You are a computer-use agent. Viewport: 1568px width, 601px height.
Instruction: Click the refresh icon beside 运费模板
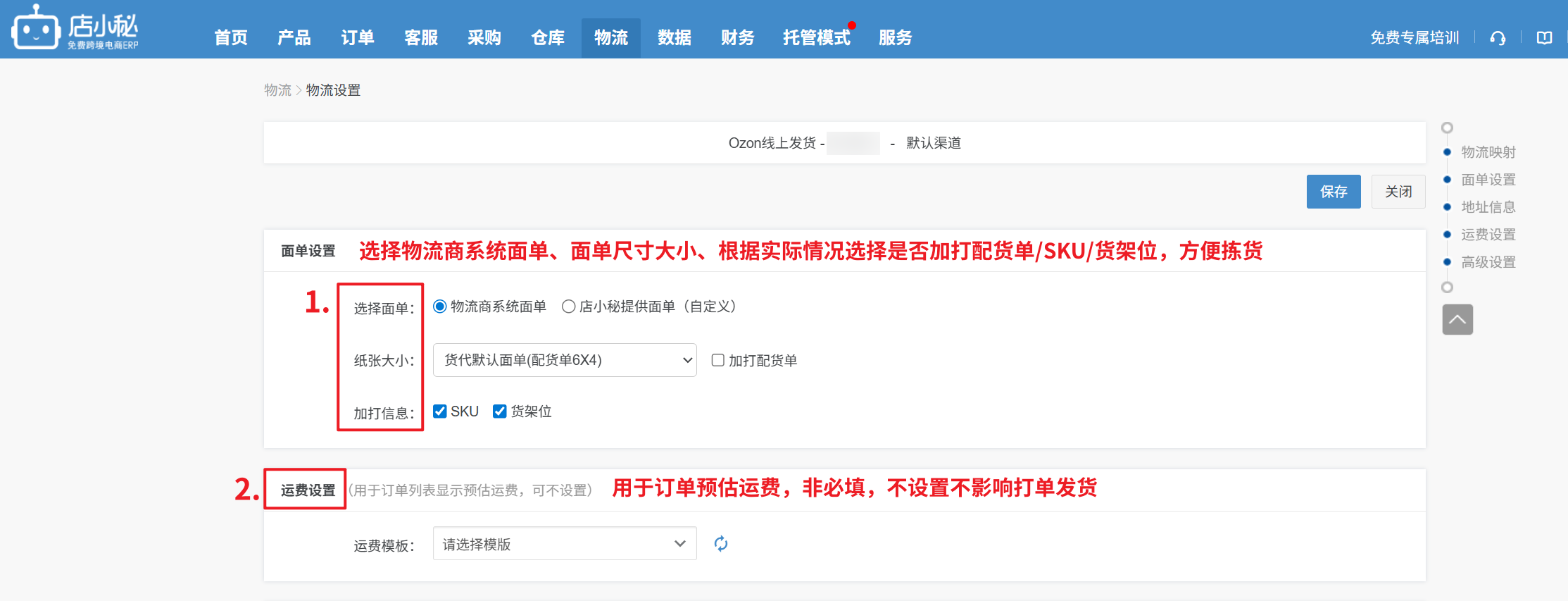[x=720, y=543]
